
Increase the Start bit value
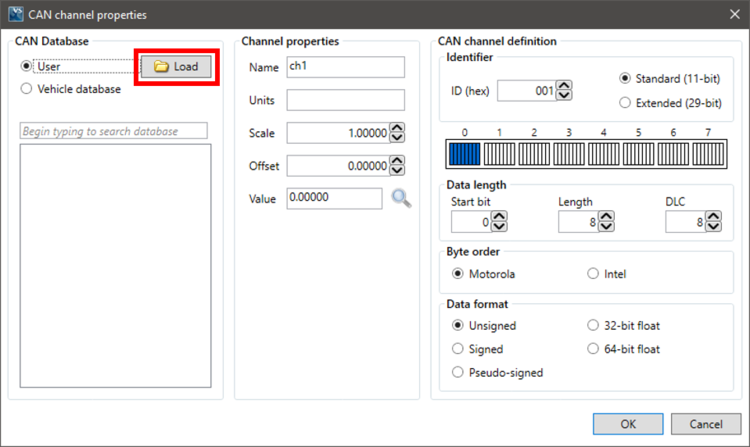(x=499, y=217)
